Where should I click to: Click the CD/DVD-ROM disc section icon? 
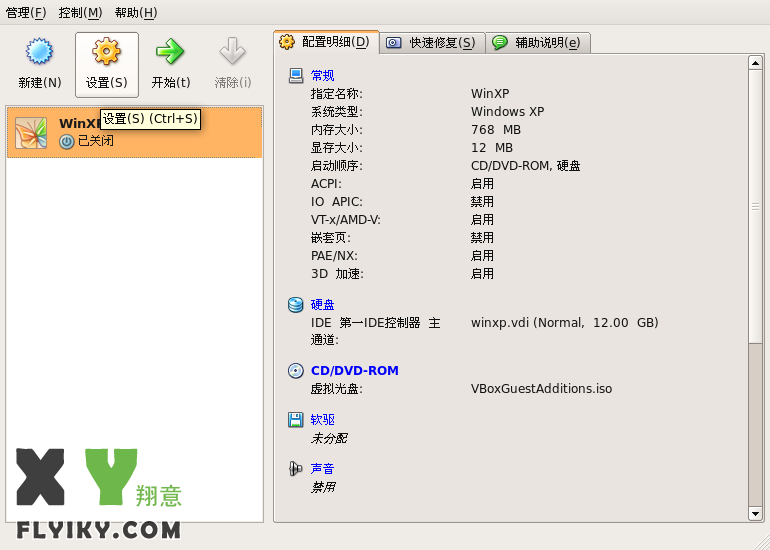pyautogui.click(x=296, y=371)
